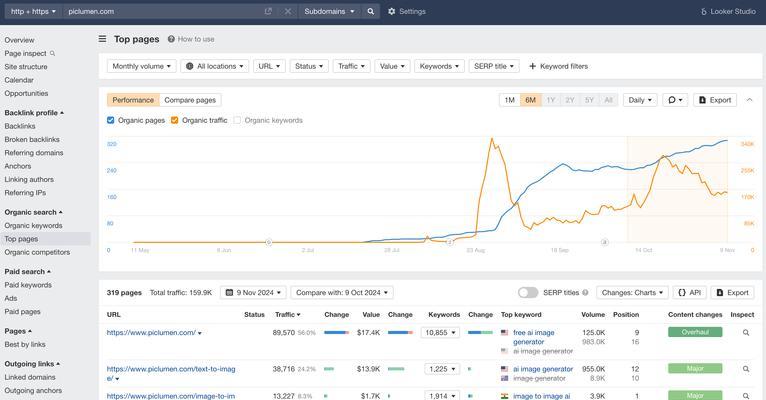Sort table by Traffic column
The height and width of the screenshot is (400, 766).
click(x=287, y=315)
